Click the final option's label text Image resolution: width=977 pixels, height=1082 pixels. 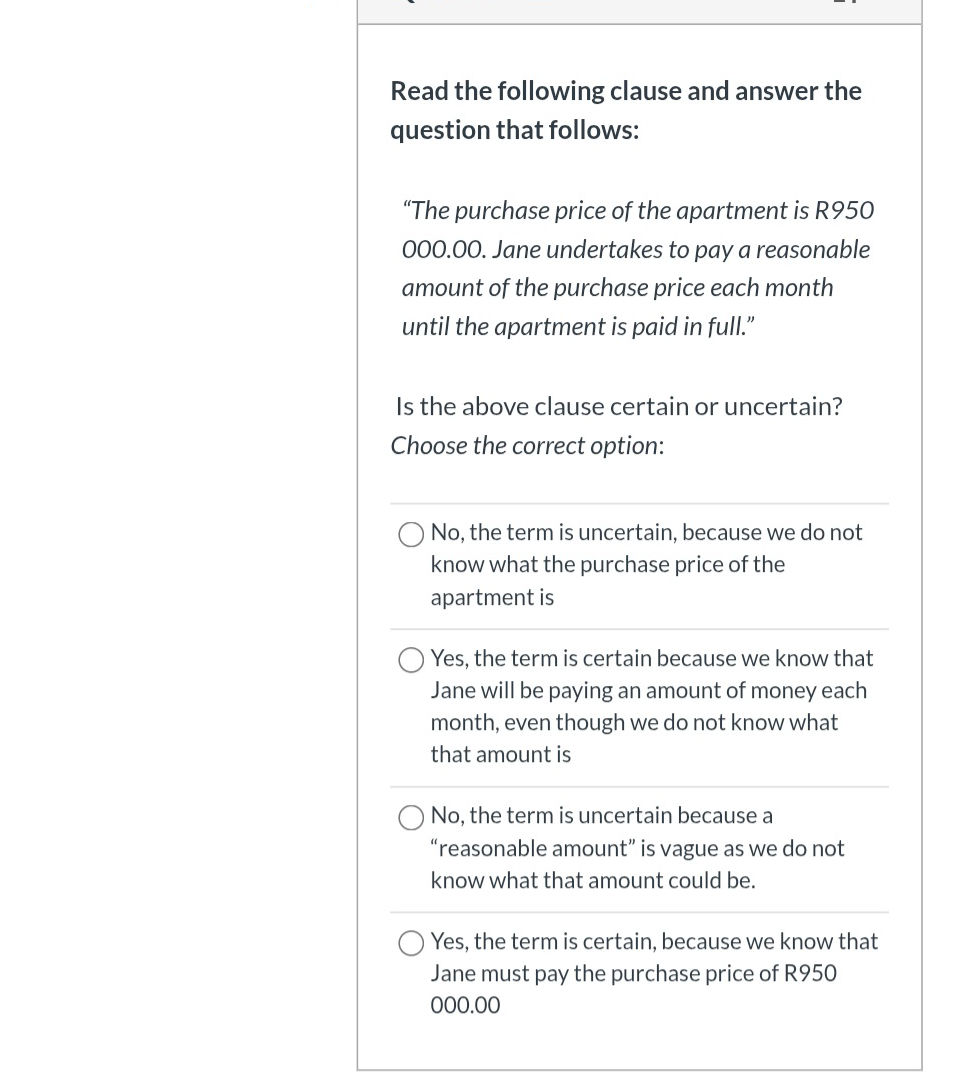point(653,972)
